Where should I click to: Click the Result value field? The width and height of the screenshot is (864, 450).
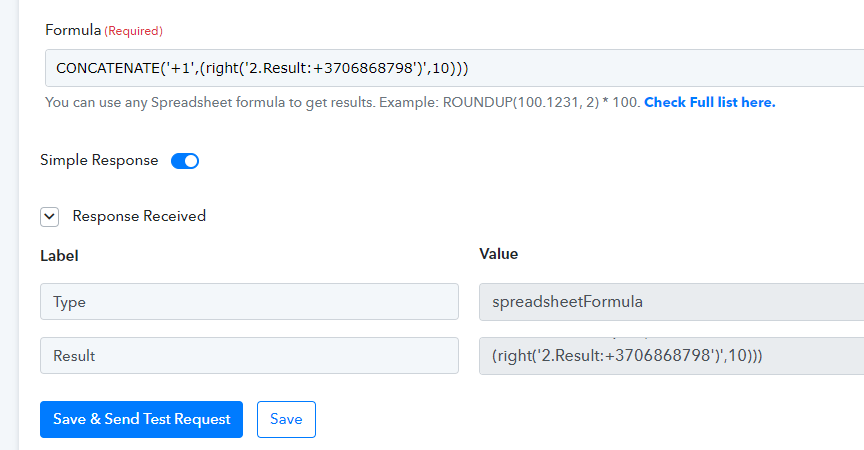(671, 356)
